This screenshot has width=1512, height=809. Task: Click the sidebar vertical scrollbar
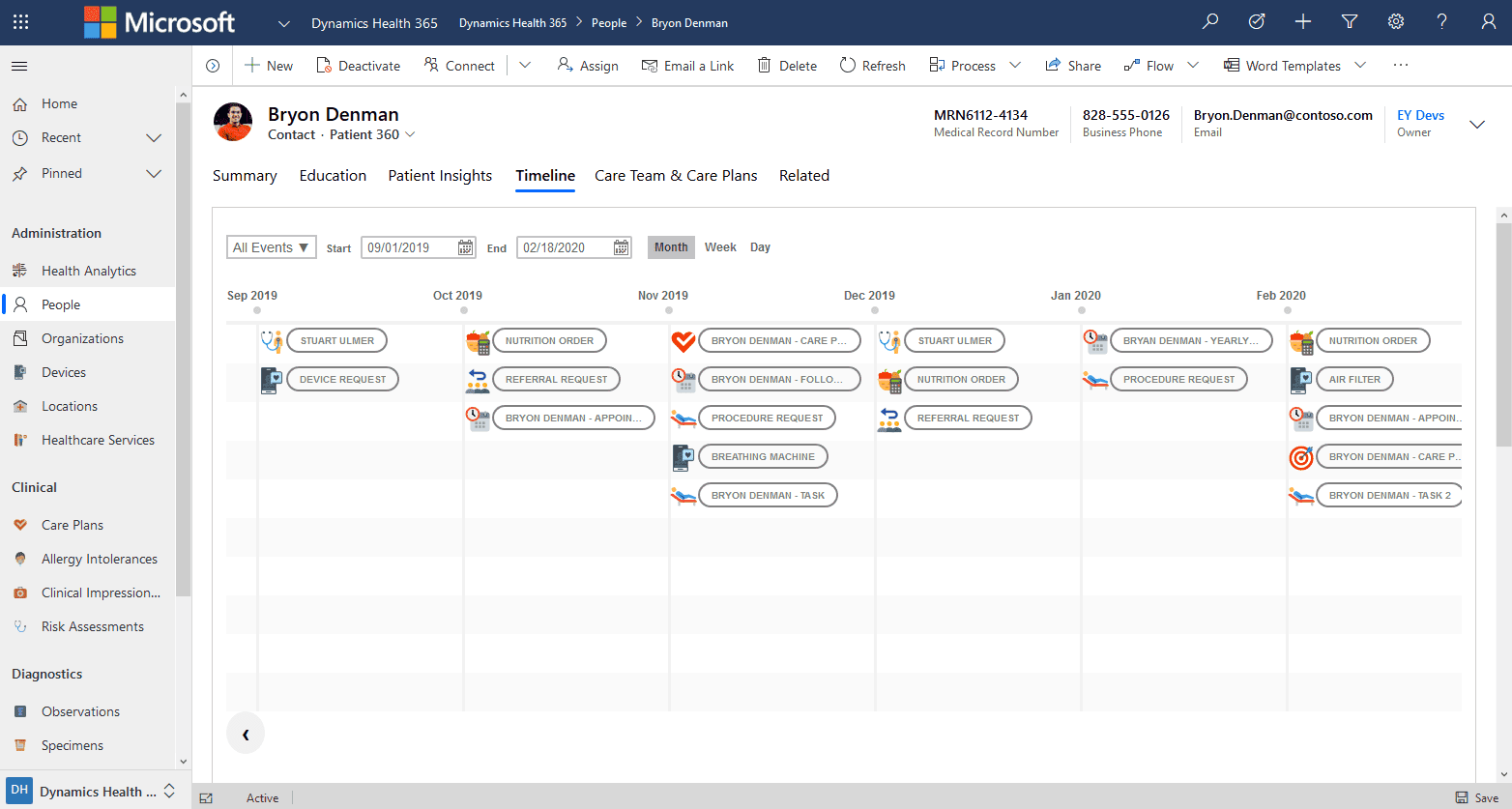pos(183,348)
